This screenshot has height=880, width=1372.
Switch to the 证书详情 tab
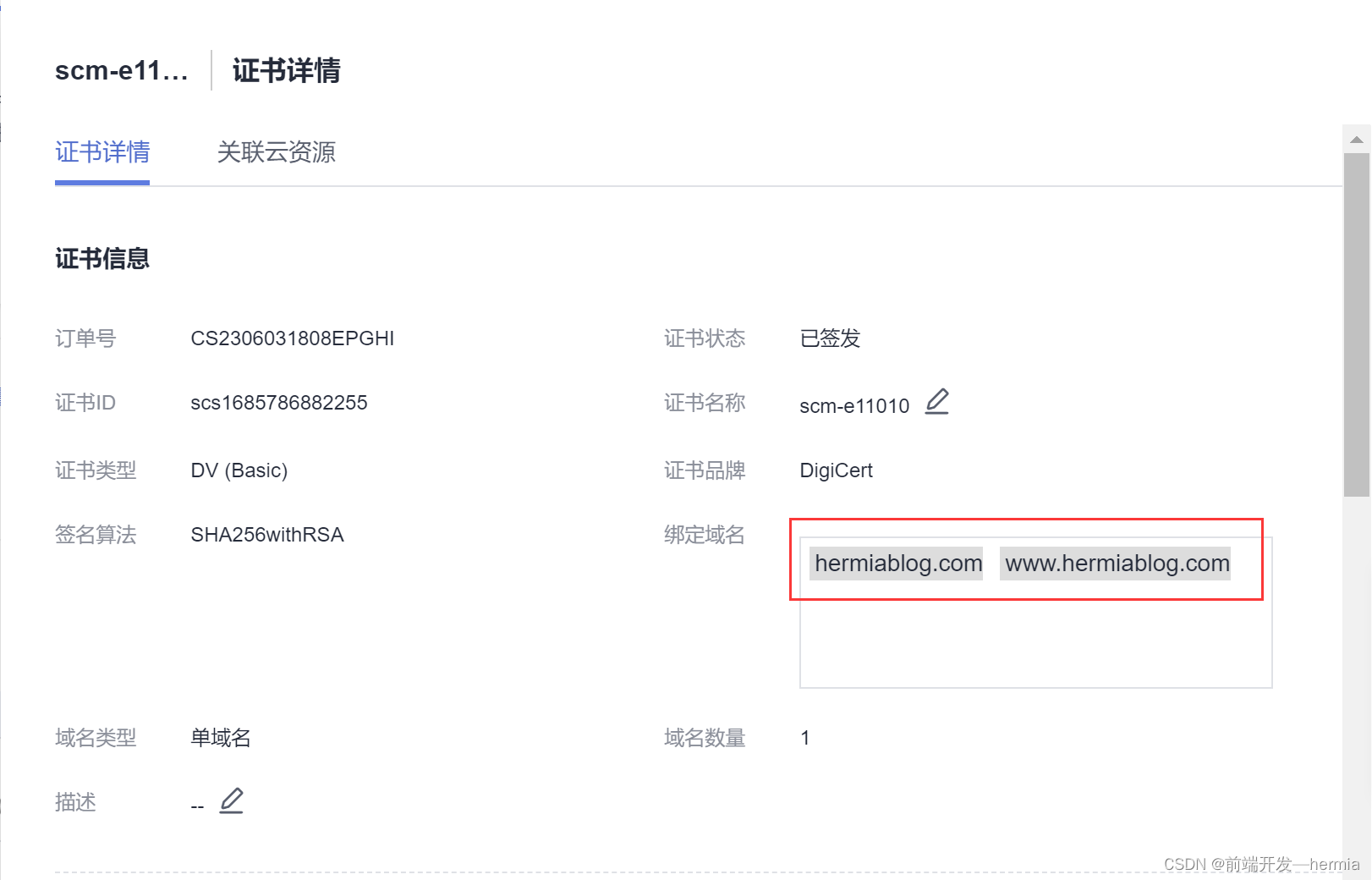coord(102,152)
